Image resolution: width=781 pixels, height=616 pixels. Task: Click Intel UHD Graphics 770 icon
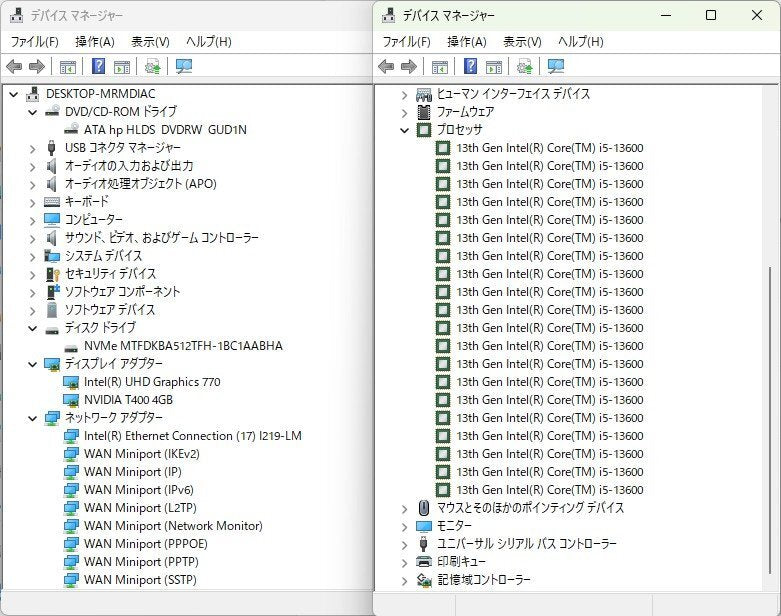point(71,382)
